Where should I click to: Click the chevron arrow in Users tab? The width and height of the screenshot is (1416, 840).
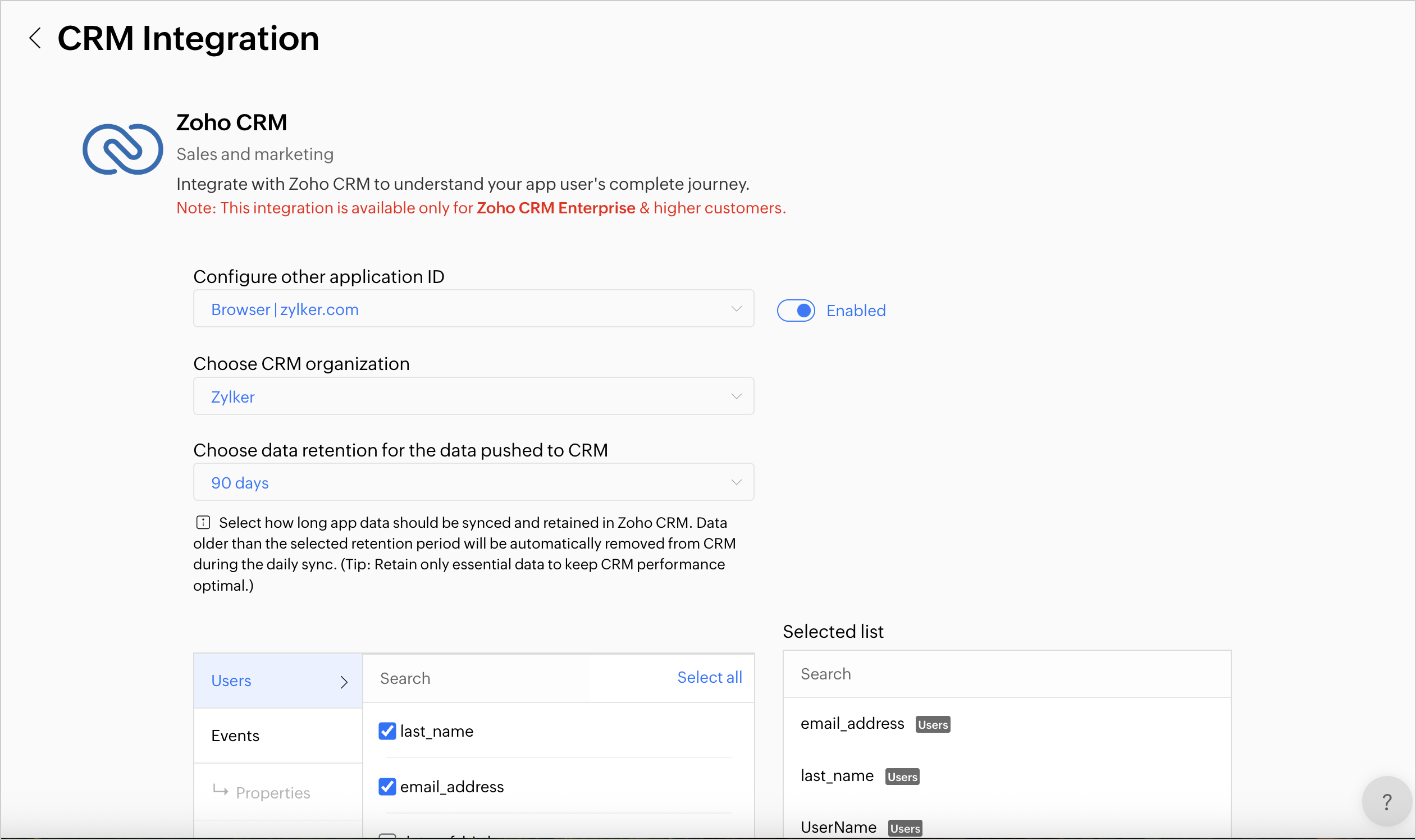[344, 682]
